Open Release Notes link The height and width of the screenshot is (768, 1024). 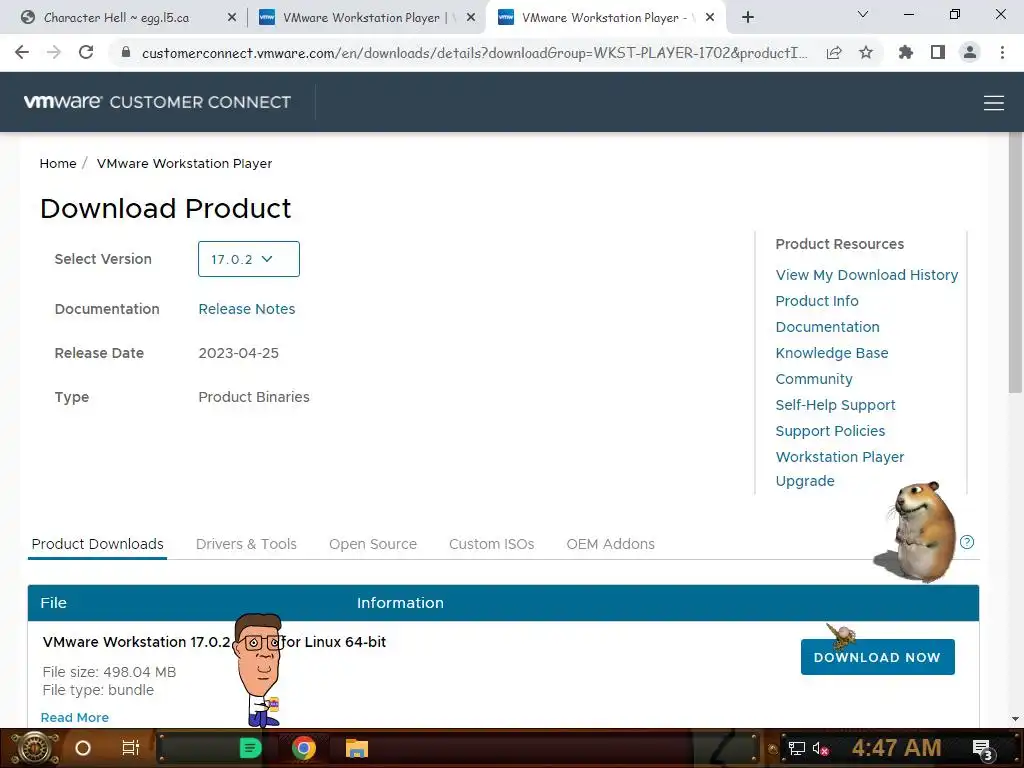[247, 309]
